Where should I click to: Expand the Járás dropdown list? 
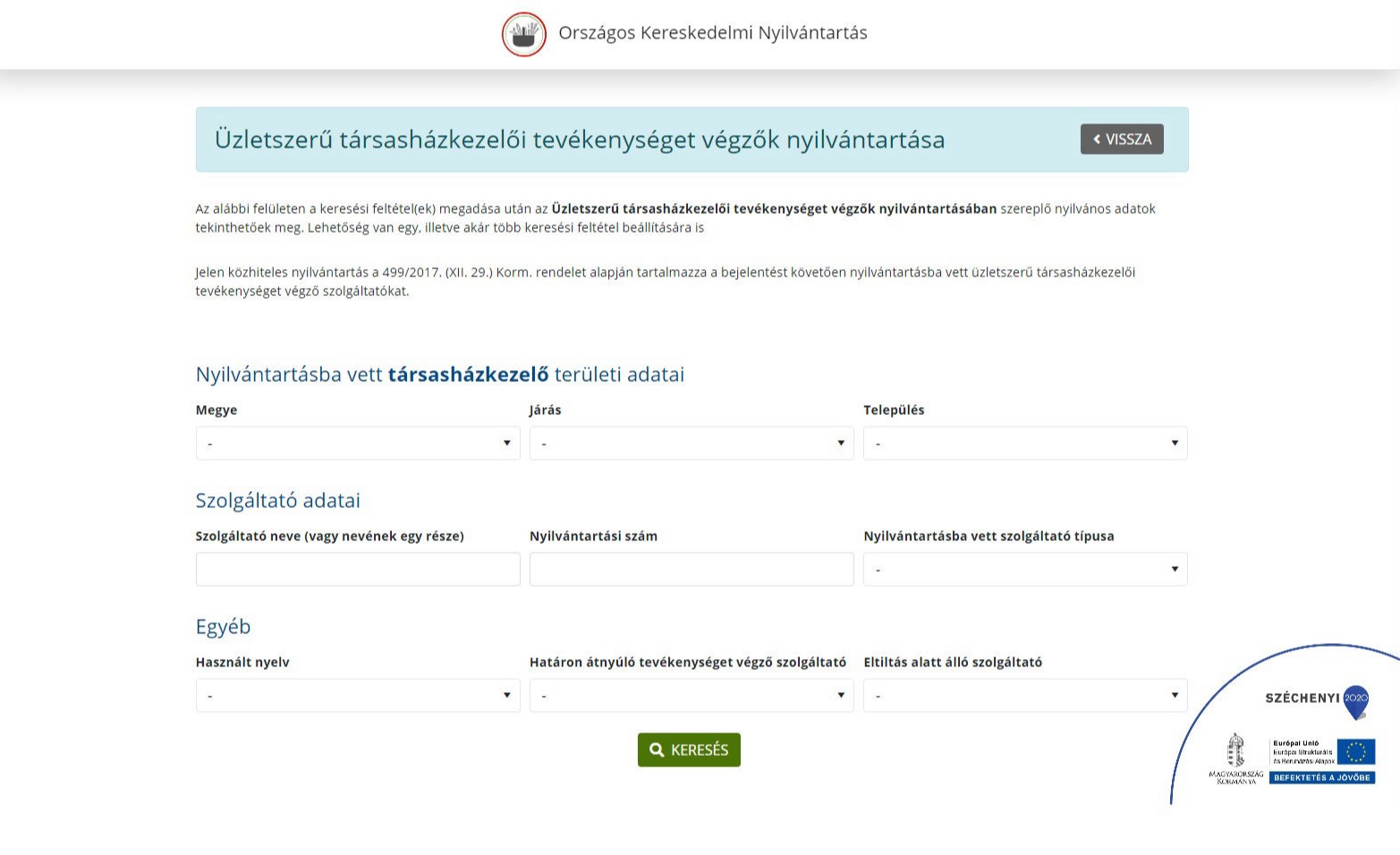[691, 444]
